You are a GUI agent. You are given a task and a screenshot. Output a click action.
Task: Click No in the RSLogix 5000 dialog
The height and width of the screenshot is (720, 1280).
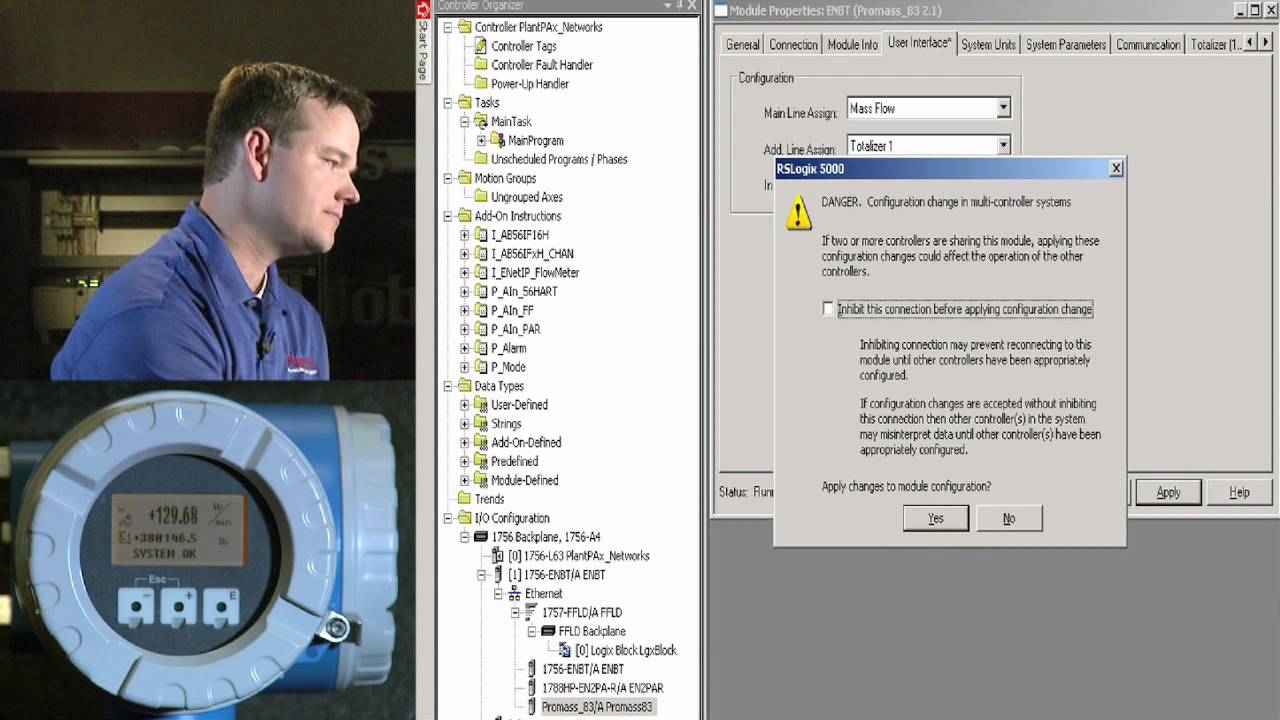(x=1009, y=518)
